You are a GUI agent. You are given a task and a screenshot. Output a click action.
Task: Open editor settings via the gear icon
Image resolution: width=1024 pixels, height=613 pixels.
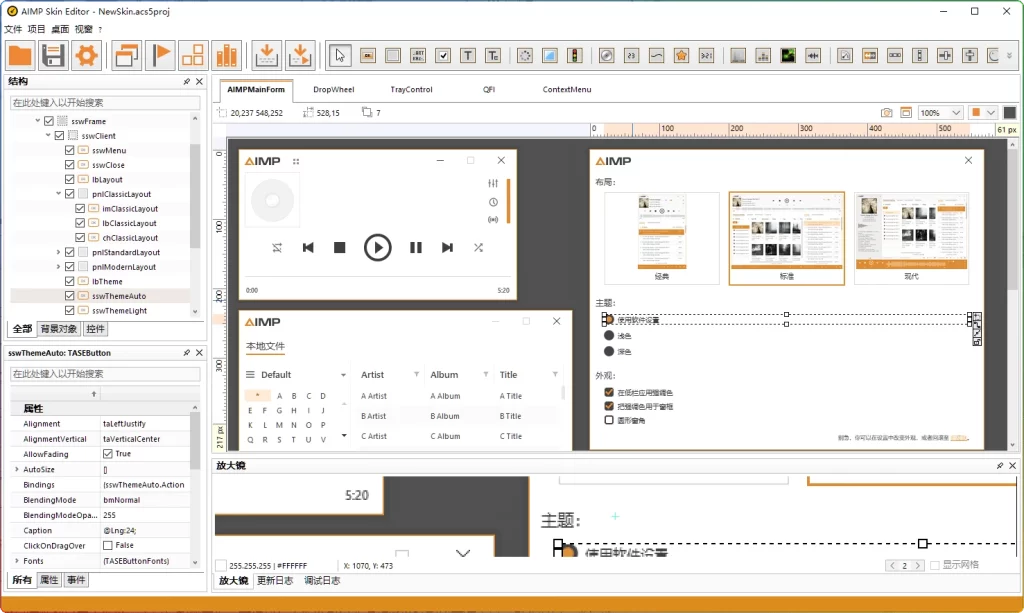click(87, 55)
